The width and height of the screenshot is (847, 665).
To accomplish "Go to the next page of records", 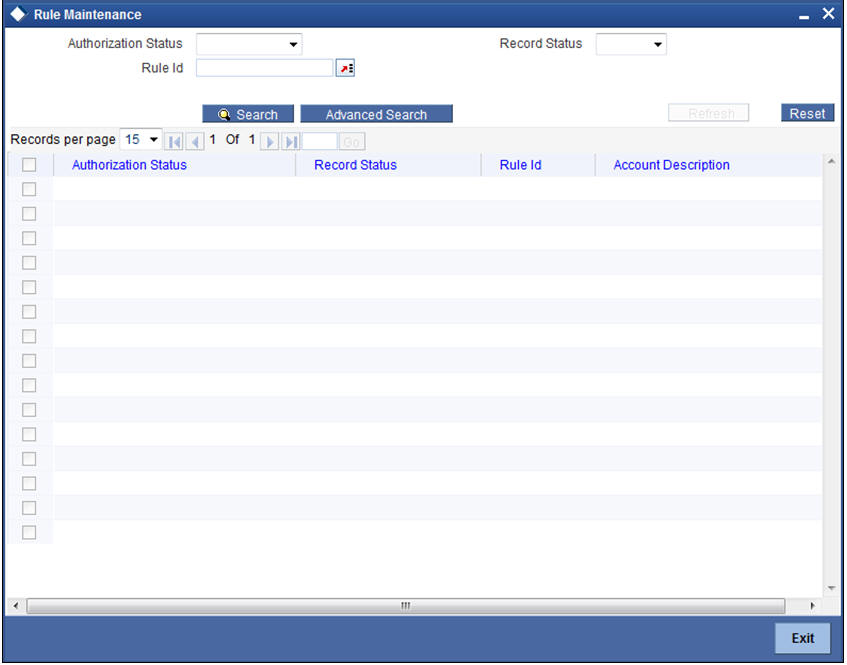I will [270, 142].
